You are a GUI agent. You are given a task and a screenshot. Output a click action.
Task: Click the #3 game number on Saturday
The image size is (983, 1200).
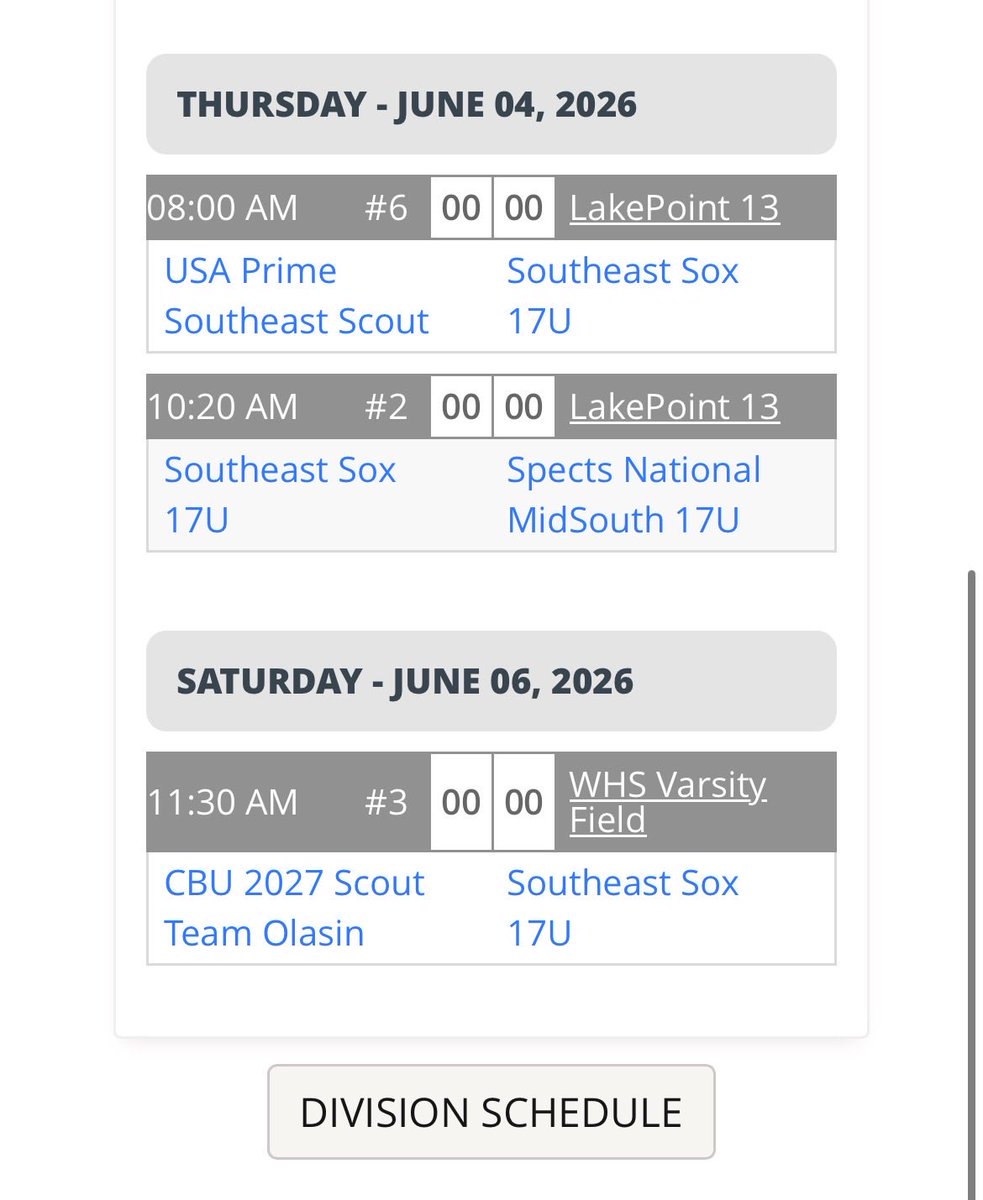point(385,802)
